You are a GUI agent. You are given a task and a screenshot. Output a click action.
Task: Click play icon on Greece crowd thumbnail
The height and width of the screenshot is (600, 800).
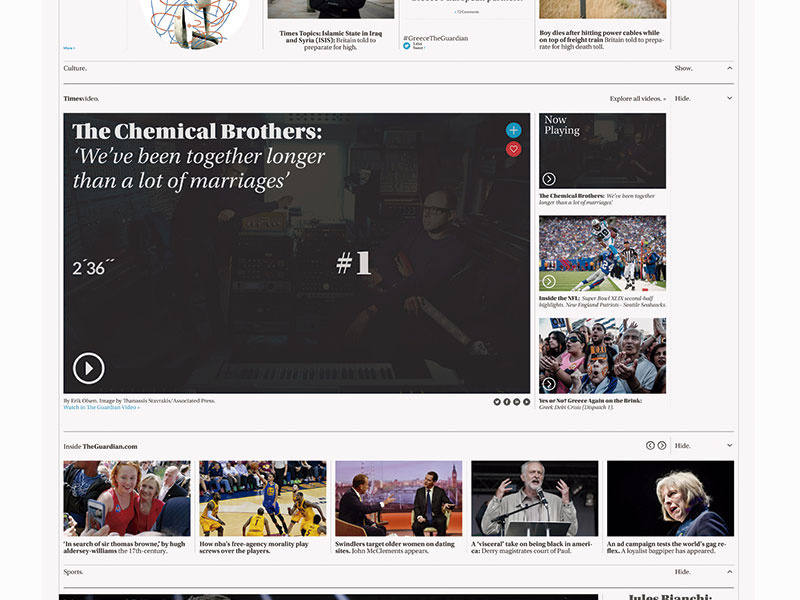[549, 384]
